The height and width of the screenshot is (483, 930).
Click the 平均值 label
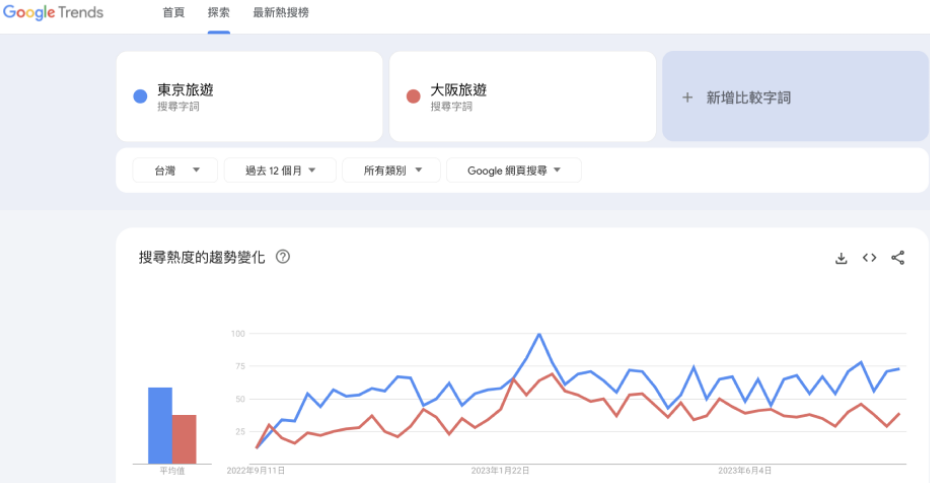coord(172,471)
